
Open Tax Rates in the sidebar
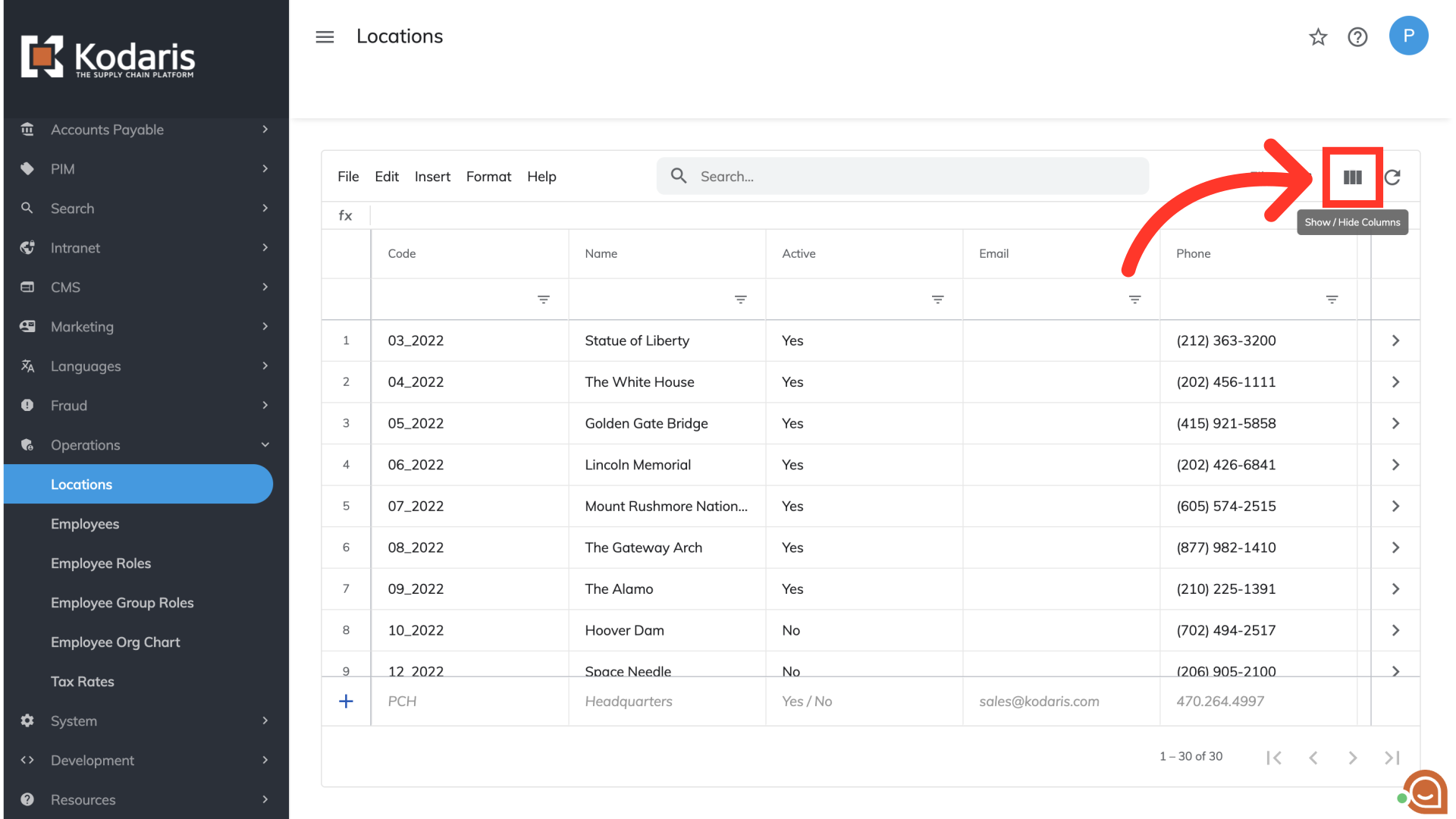point(83,682)
